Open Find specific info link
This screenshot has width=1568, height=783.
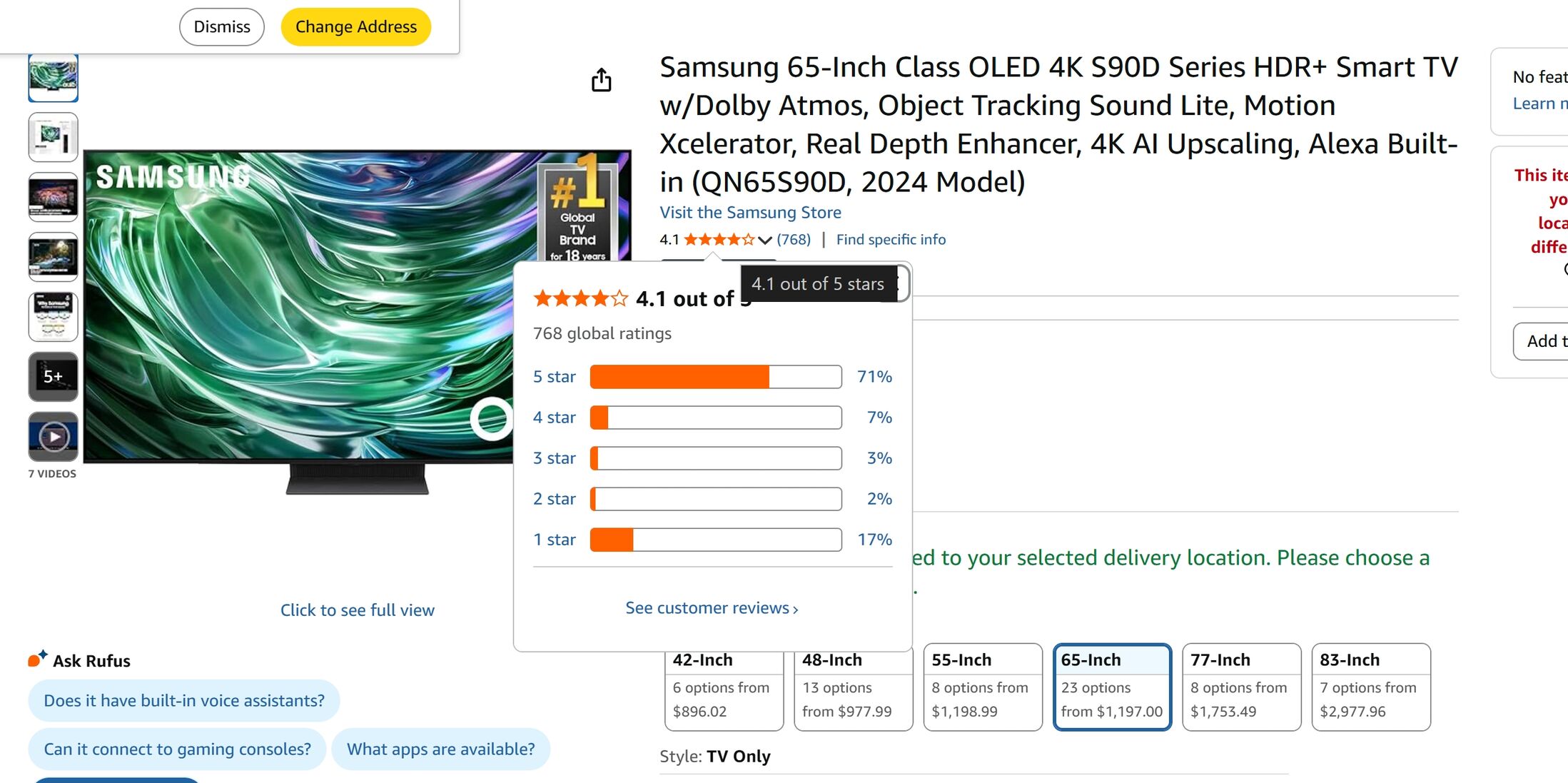coord(891,240)
